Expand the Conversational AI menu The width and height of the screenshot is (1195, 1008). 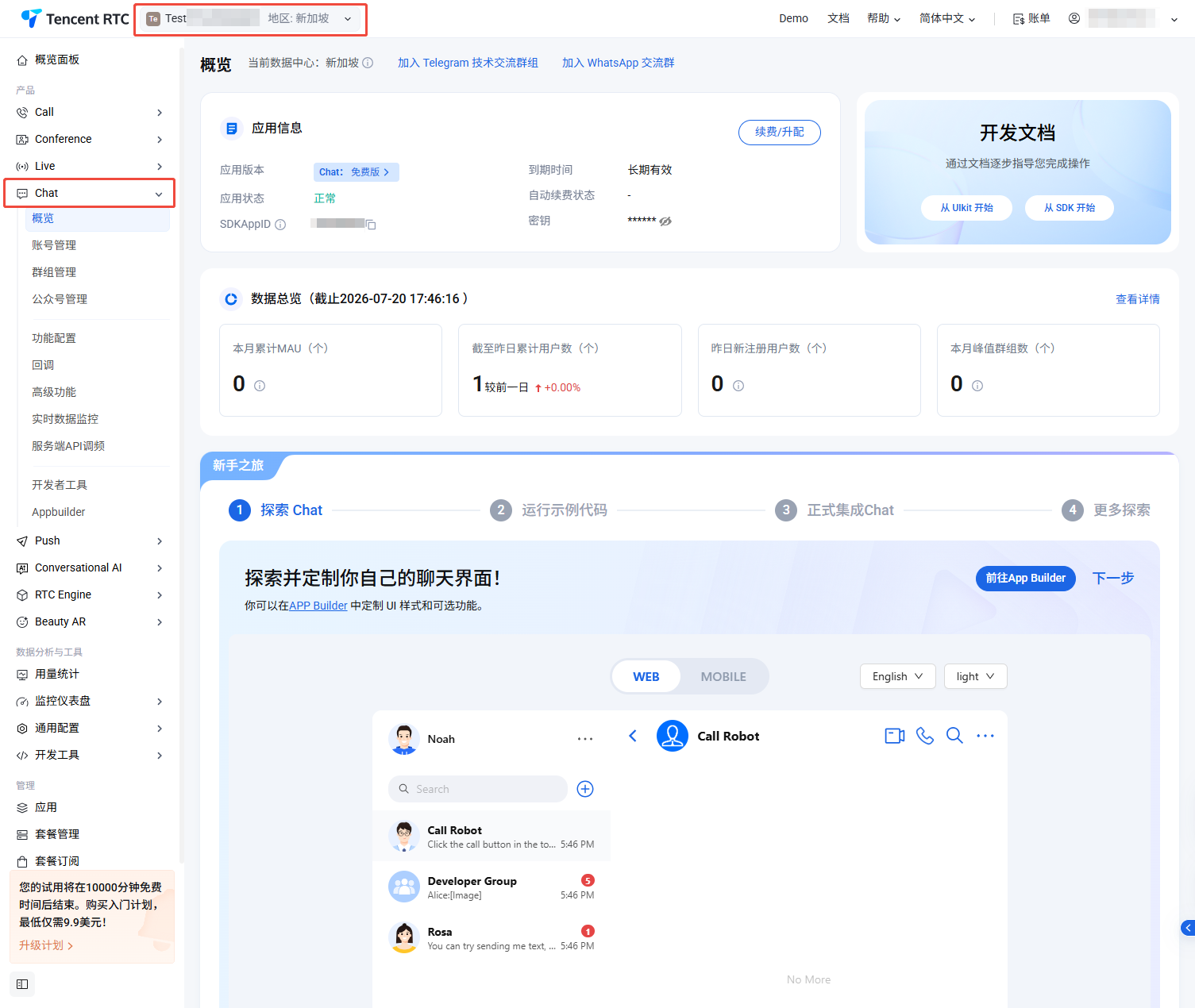click(x=90, y=568)
